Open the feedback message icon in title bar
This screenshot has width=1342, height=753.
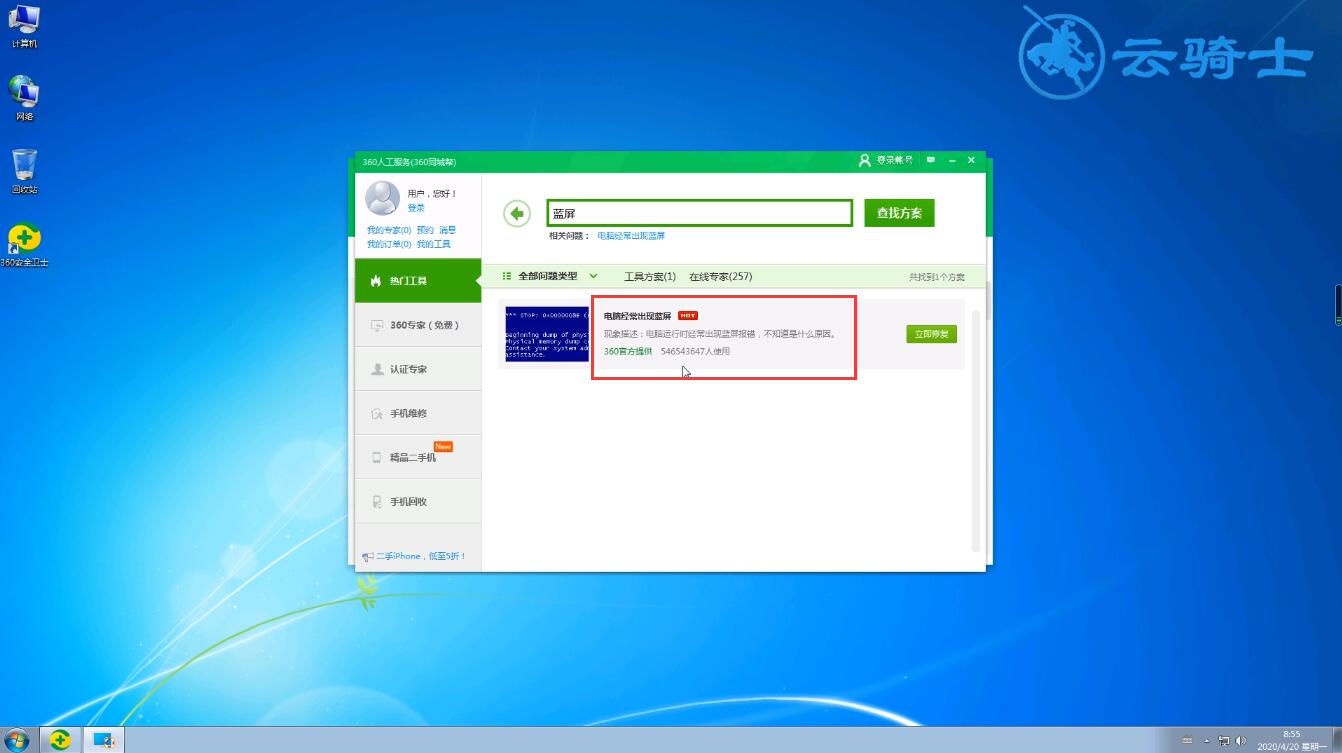931,160
